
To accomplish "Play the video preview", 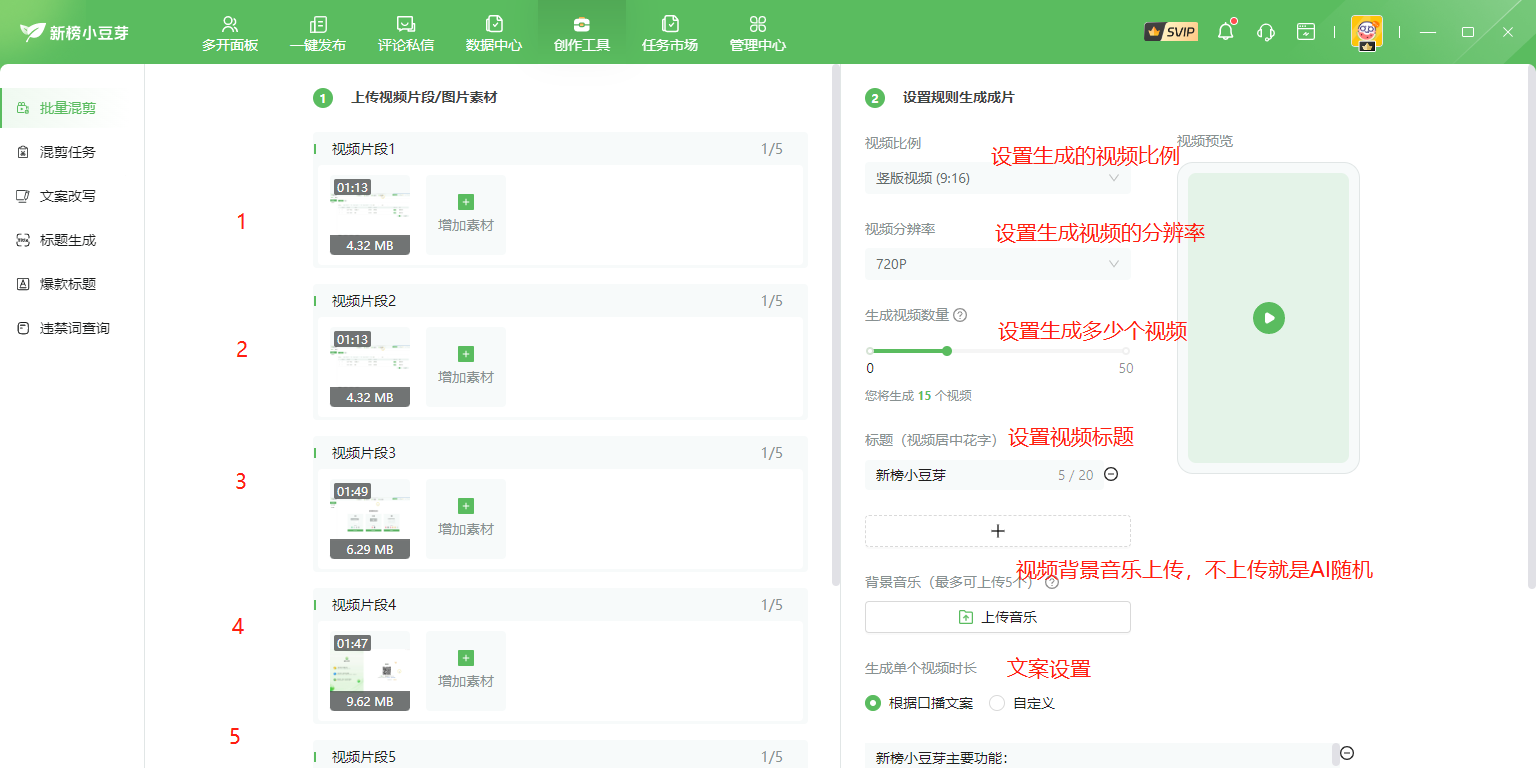I will [x=1268, y=318].
